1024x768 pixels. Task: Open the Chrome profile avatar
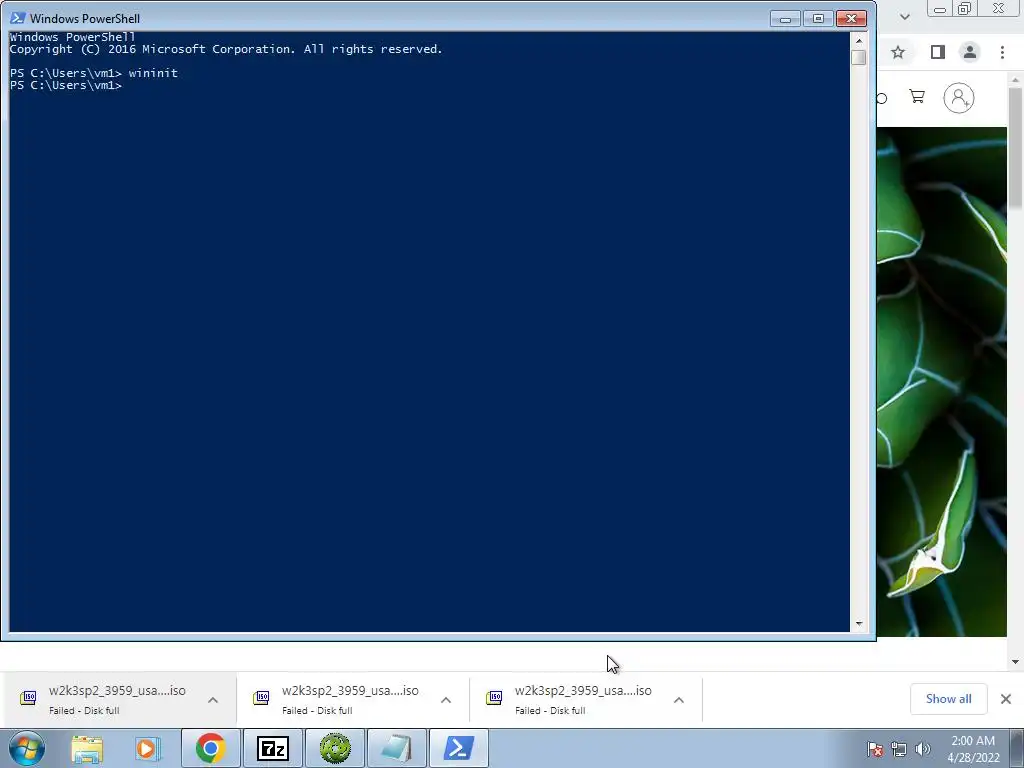(x=970, y=52)
